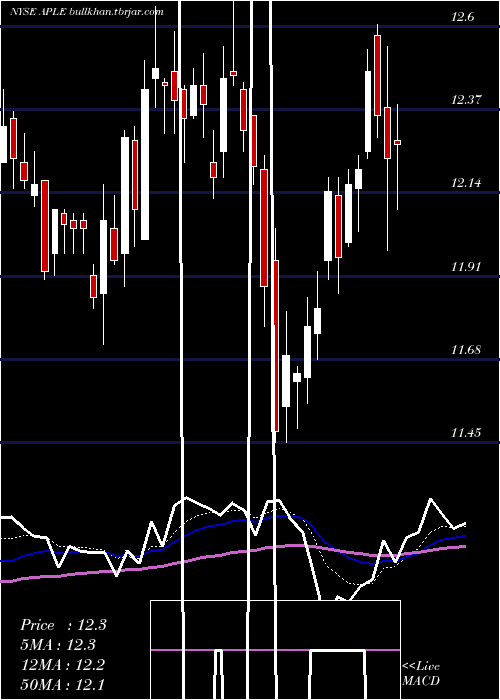Select the 11.45 price axis label
Screen dimensions: 500x700
pyautogui.click(x=466, y=432)
